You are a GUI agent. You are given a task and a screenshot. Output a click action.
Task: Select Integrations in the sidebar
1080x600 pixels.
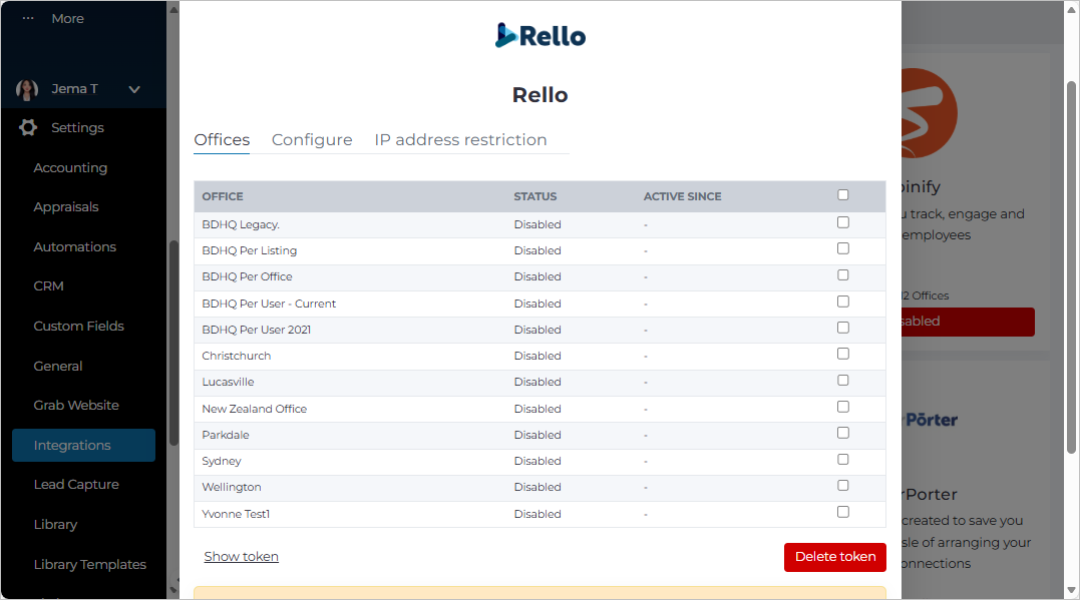pyautogui.click(x=83, y=445)
